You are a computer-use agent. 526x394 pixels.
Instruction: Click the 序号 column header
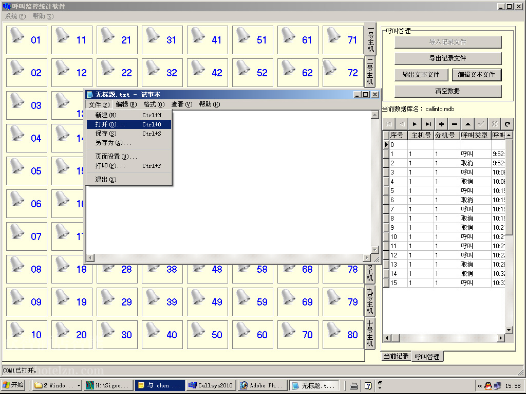(x=398, y=135)
